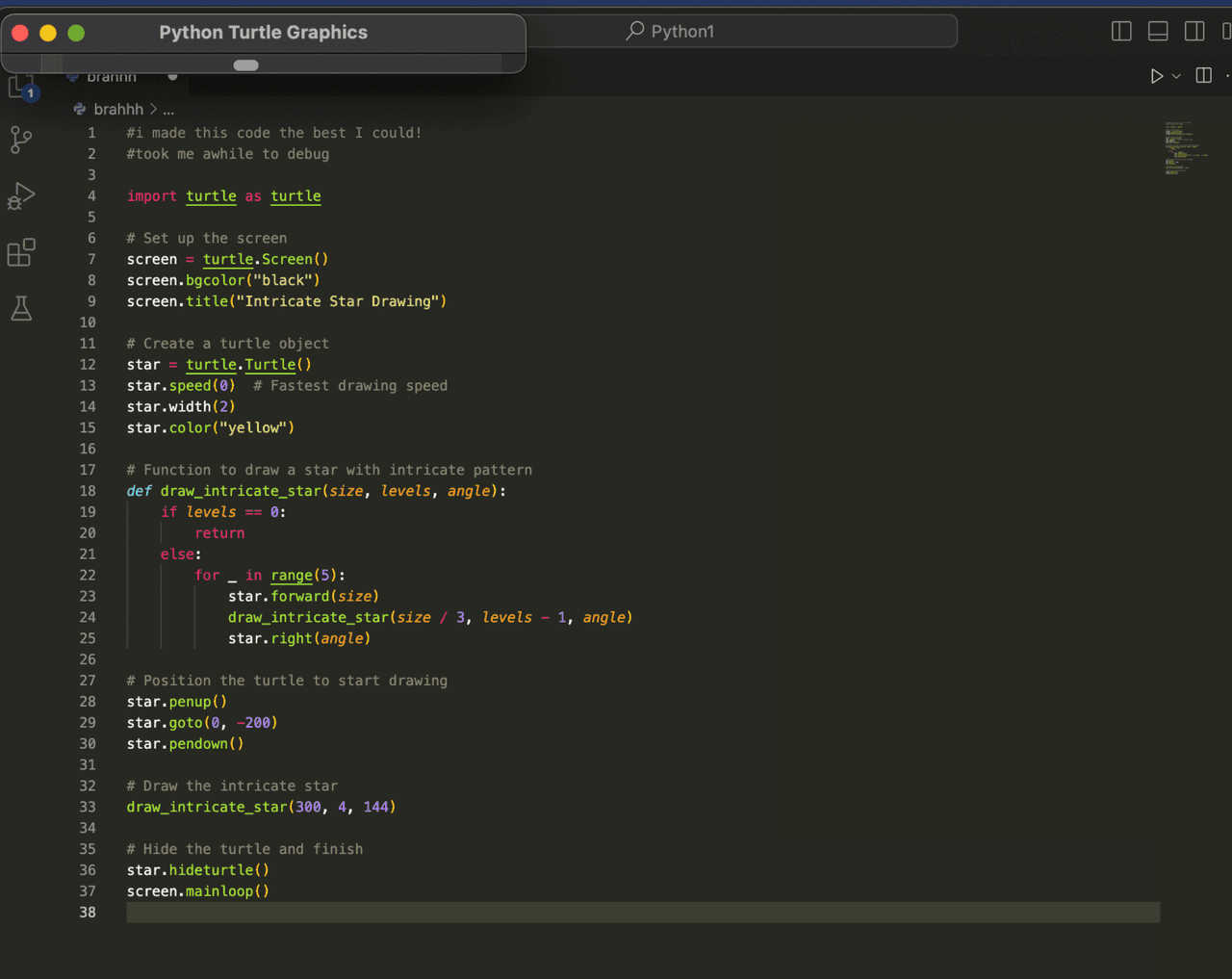Expand the Run button dropdown arrow
Screen dimensions: 1232x979
[1176, 76]
